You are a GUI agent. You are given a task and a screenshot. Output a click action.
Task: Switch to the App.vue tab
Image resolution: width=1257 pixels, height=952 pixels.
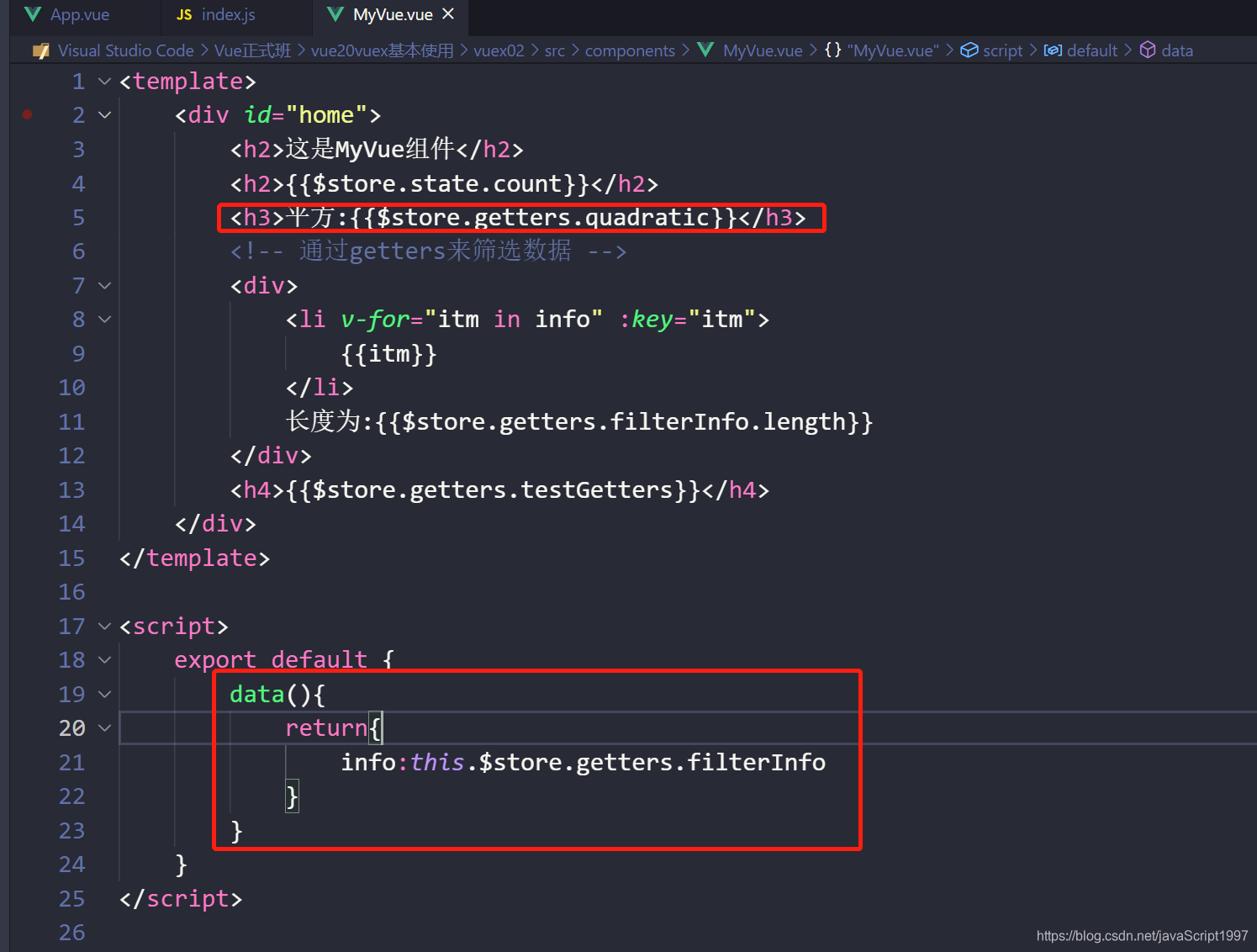pyautogui.click(x=80, y=14)
